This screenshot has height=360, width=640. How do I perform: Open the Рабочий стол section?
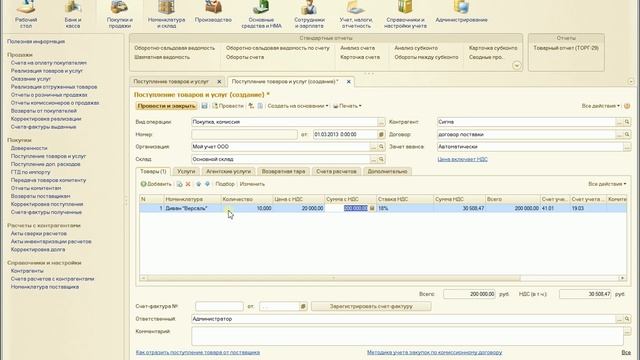pyautogui.click(x=26, y=15)
